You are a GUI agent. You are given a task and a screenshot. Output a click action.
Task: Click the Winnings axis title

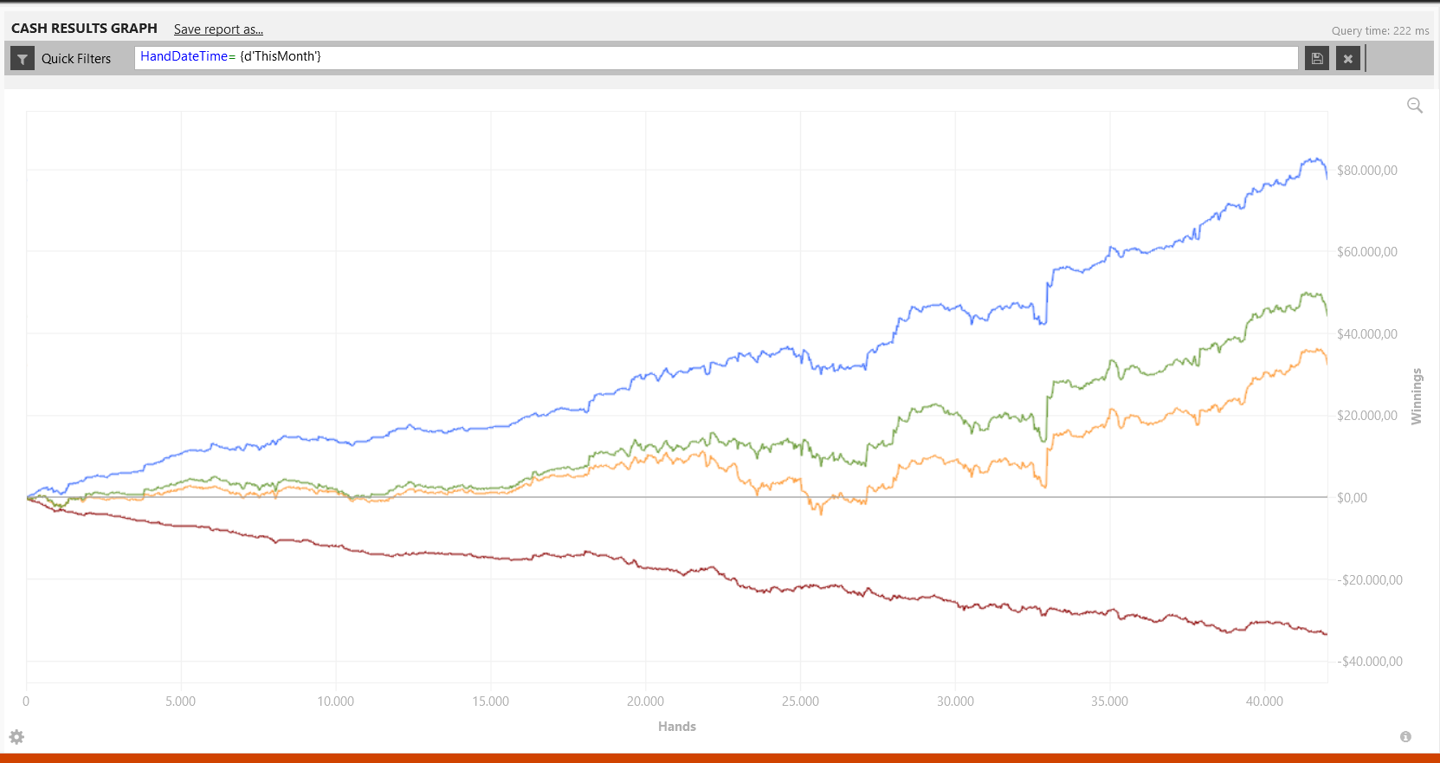point(1416,396)
